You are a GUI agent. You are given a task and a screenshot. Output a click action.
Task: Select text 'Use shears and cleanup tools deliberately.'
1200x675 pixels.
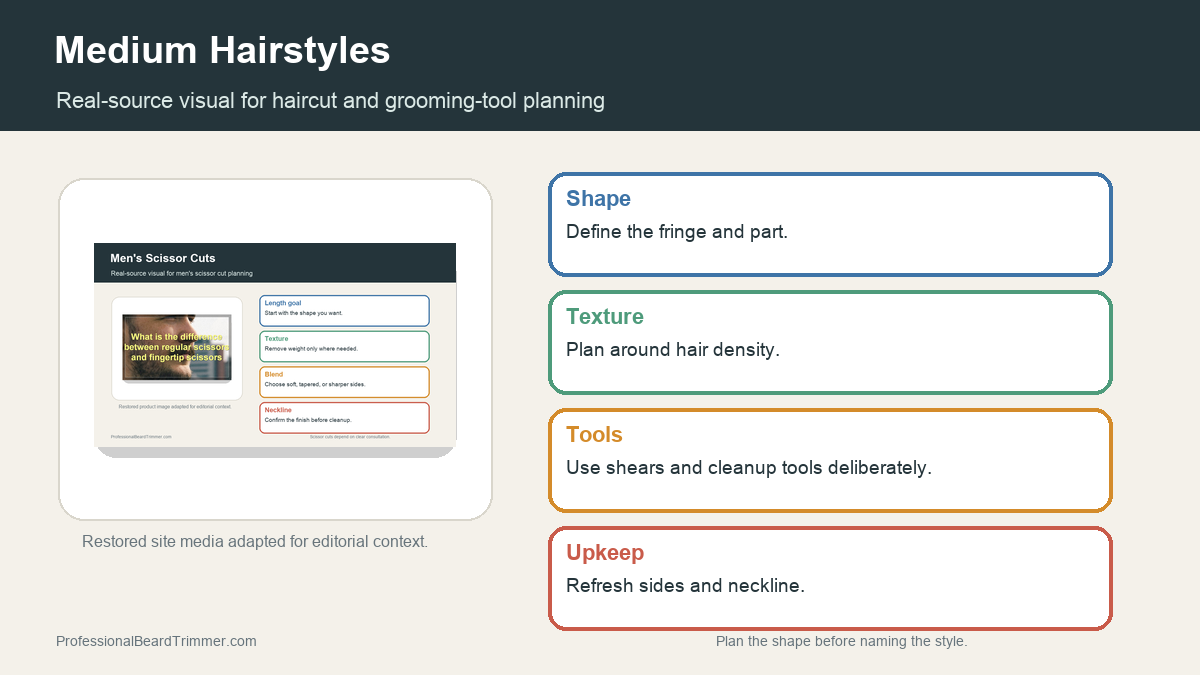tap(749, 467)
